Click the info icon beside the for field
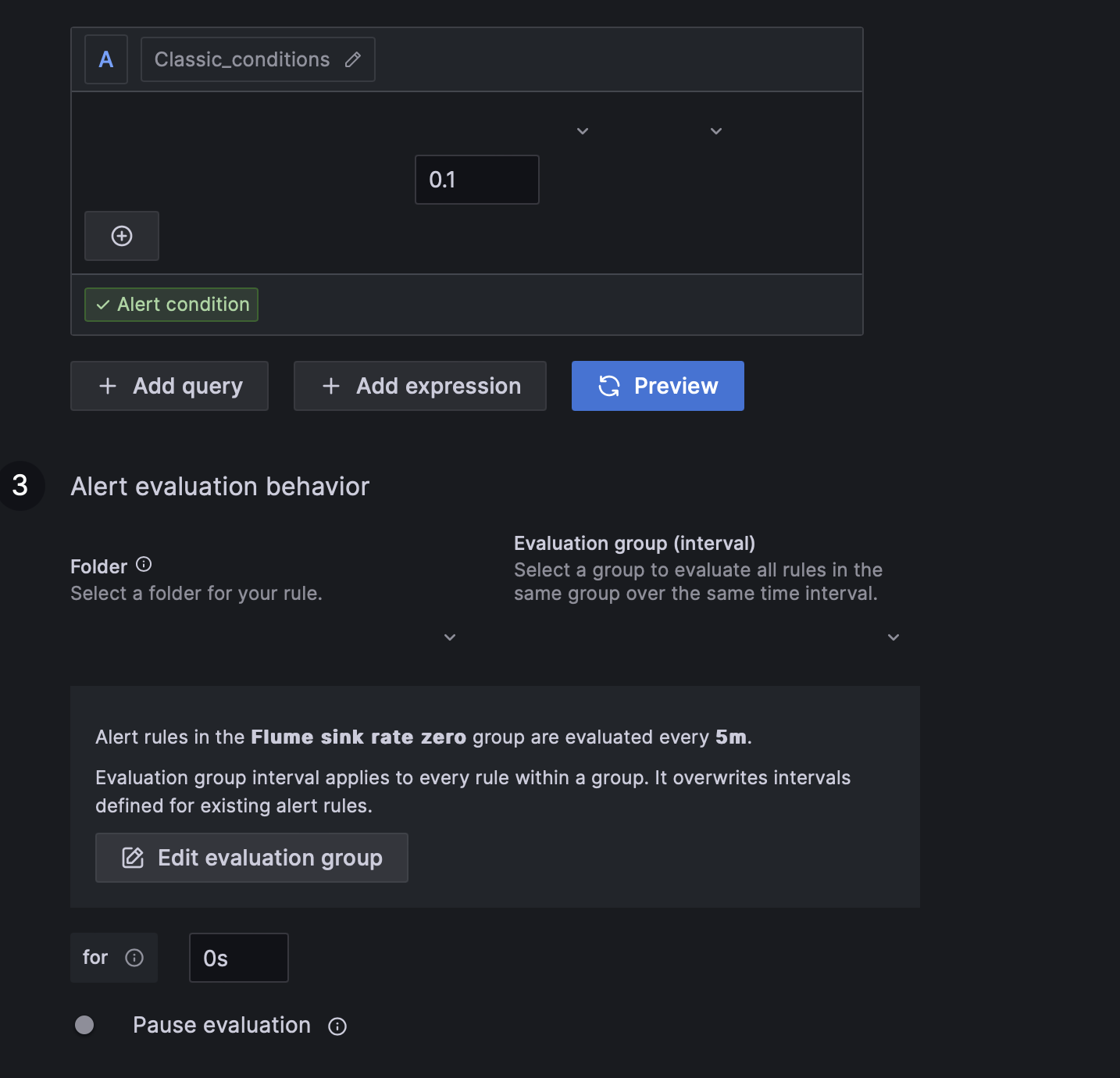The height and width of the screenshot is (1078, 1120). point(136,957)
